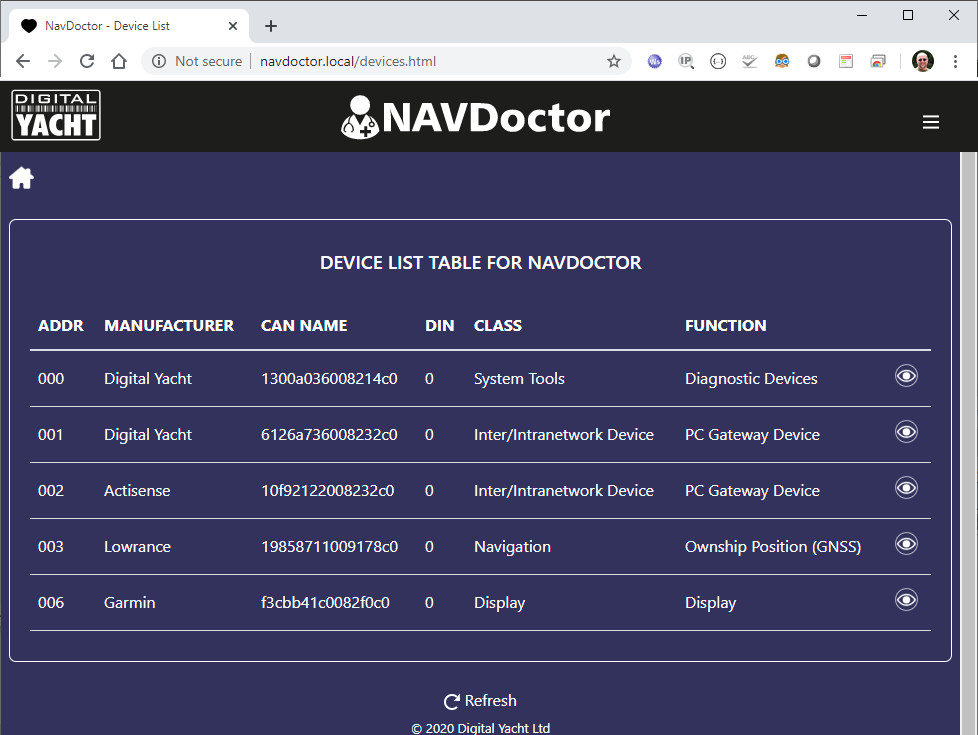978x735 pixels.
Task: View details for Digital Yacht Diagnostic Devices
Action: coord(905,376)
